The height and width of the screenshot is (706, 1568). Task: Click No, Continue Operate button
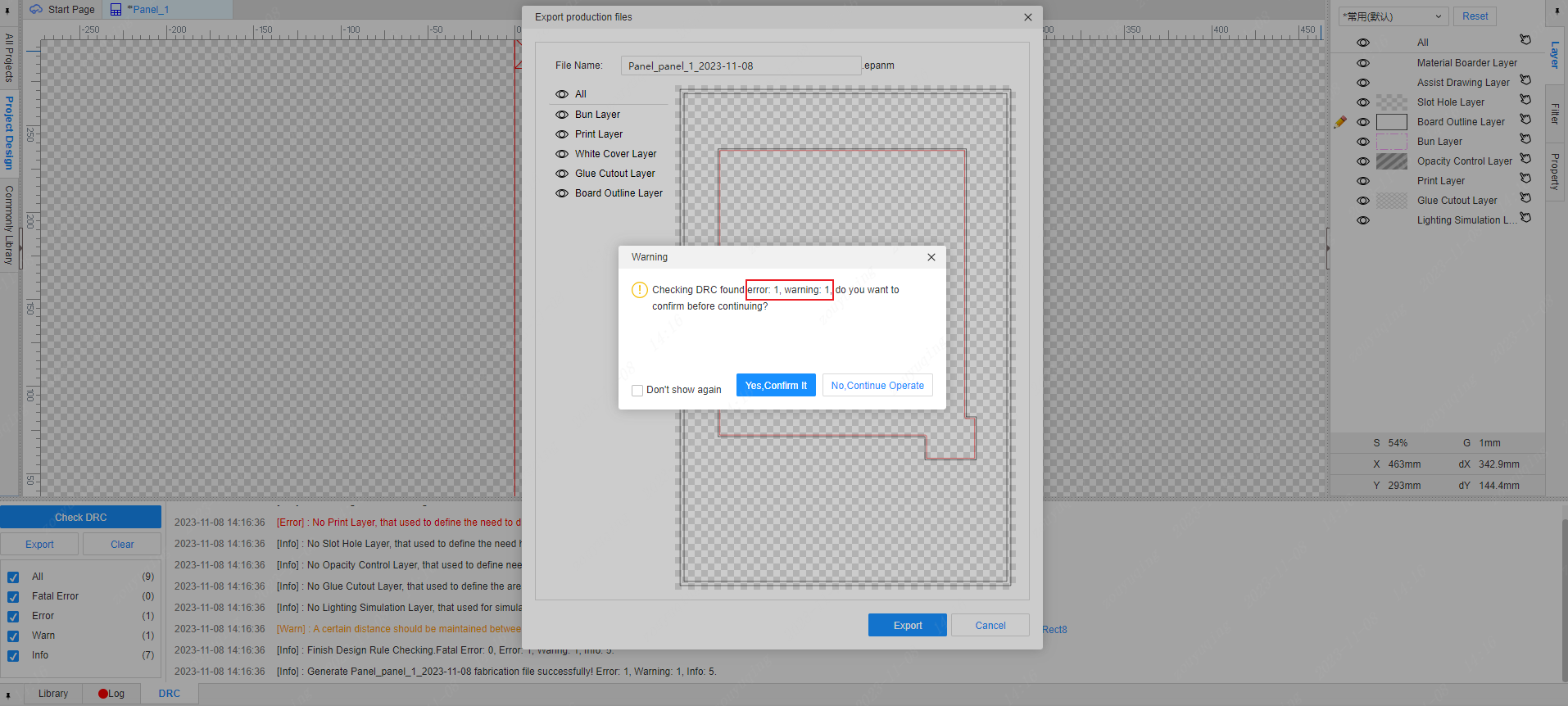click(877, 386)
